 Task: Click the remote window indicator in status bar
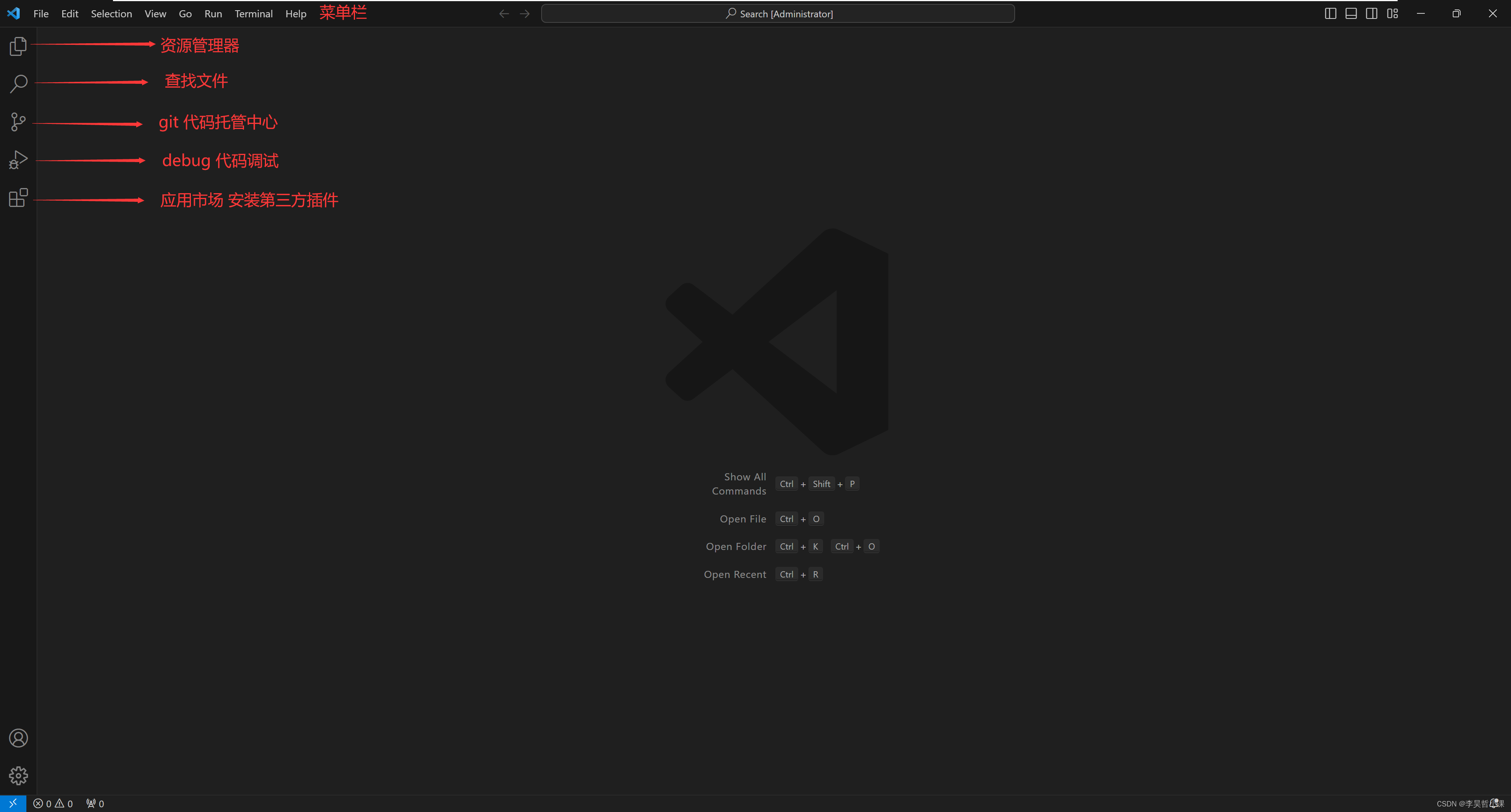point(13,803)
